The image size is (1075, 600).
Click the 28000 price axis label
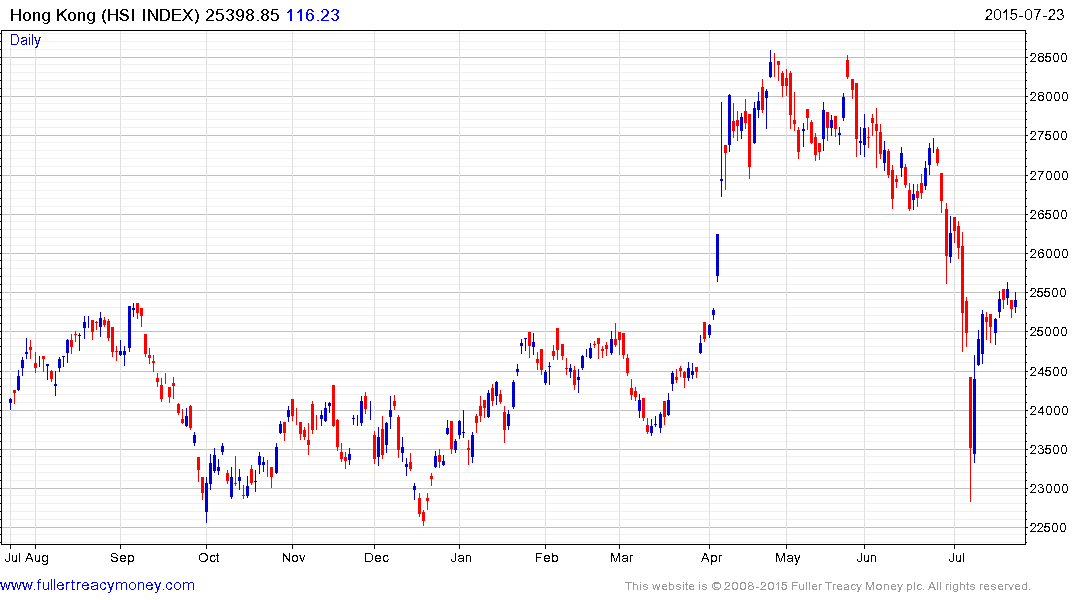[x=1048, y=97]
